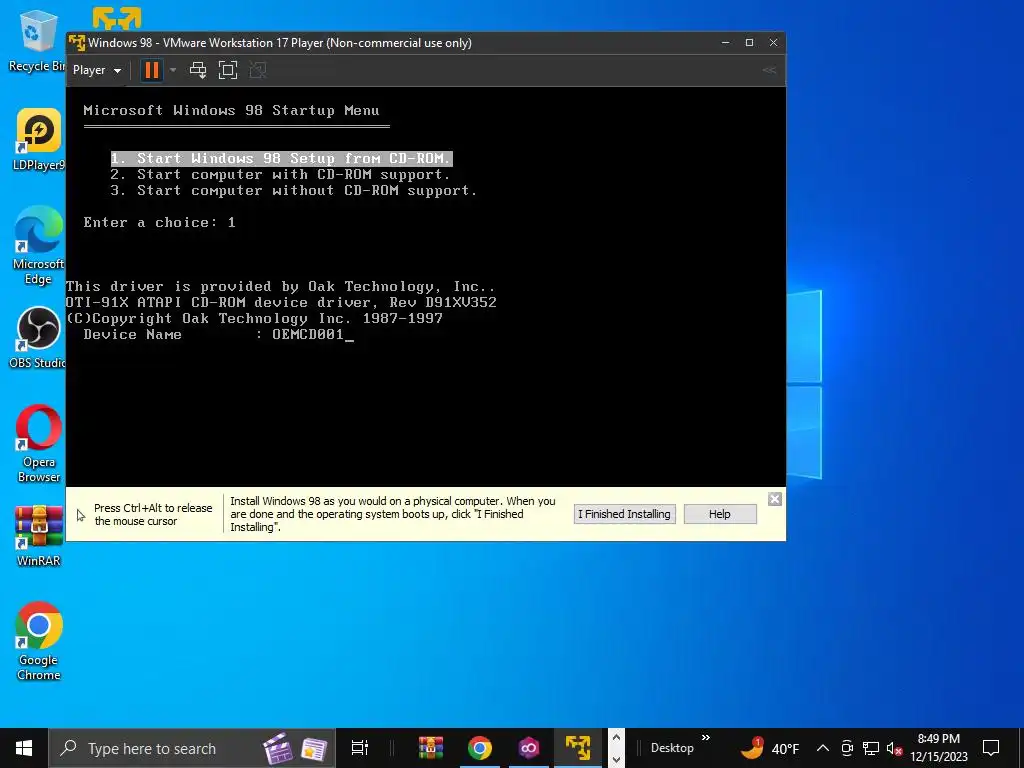Click the VMware title bar app icon
Image resolution: width=1024 pixels, height=768 pixels.
pyautogui.click(x=77, y=42)
